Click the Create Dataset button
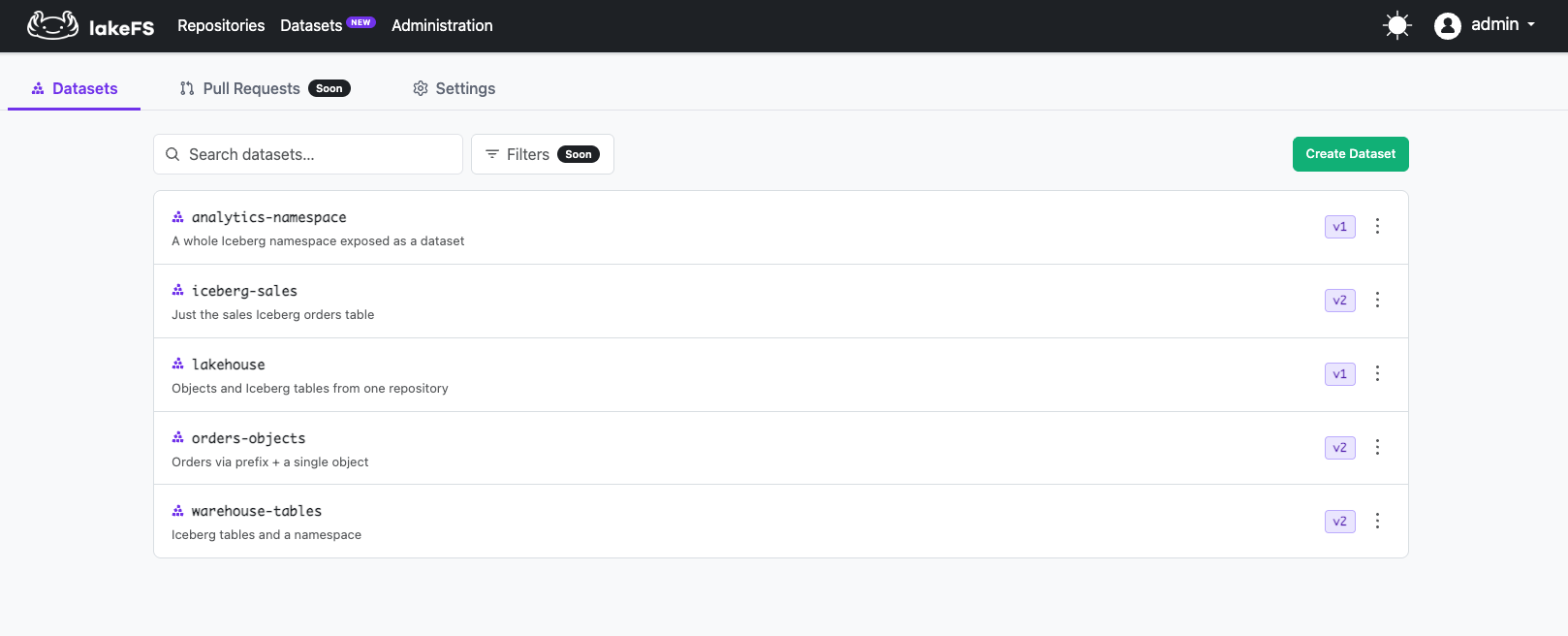 [1350, 154]
